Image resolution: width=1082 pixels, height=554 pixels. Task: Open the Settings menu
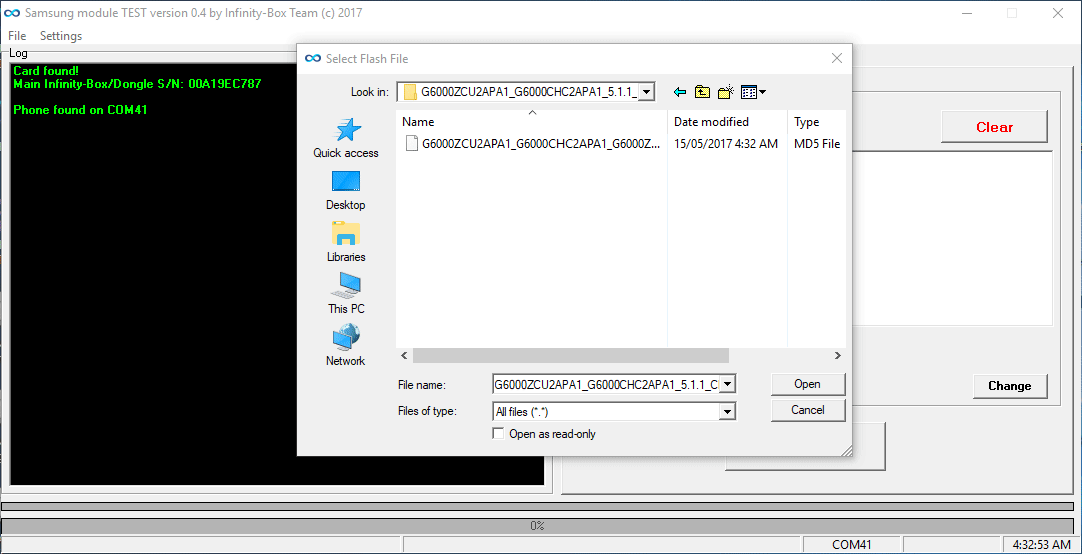coord(61,36)
